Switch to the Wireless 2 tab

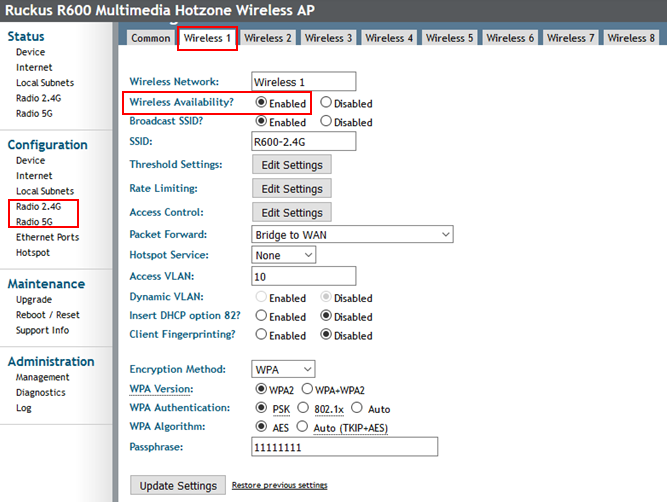click(x=268, y=38)
